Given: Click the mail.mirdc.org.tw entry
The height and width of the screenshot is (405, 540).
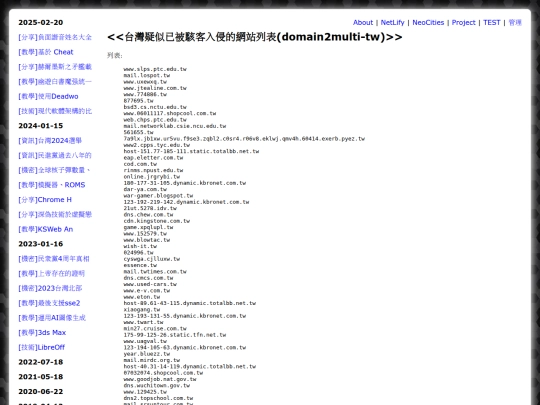Looking at the screenshot, I should 152,360.
